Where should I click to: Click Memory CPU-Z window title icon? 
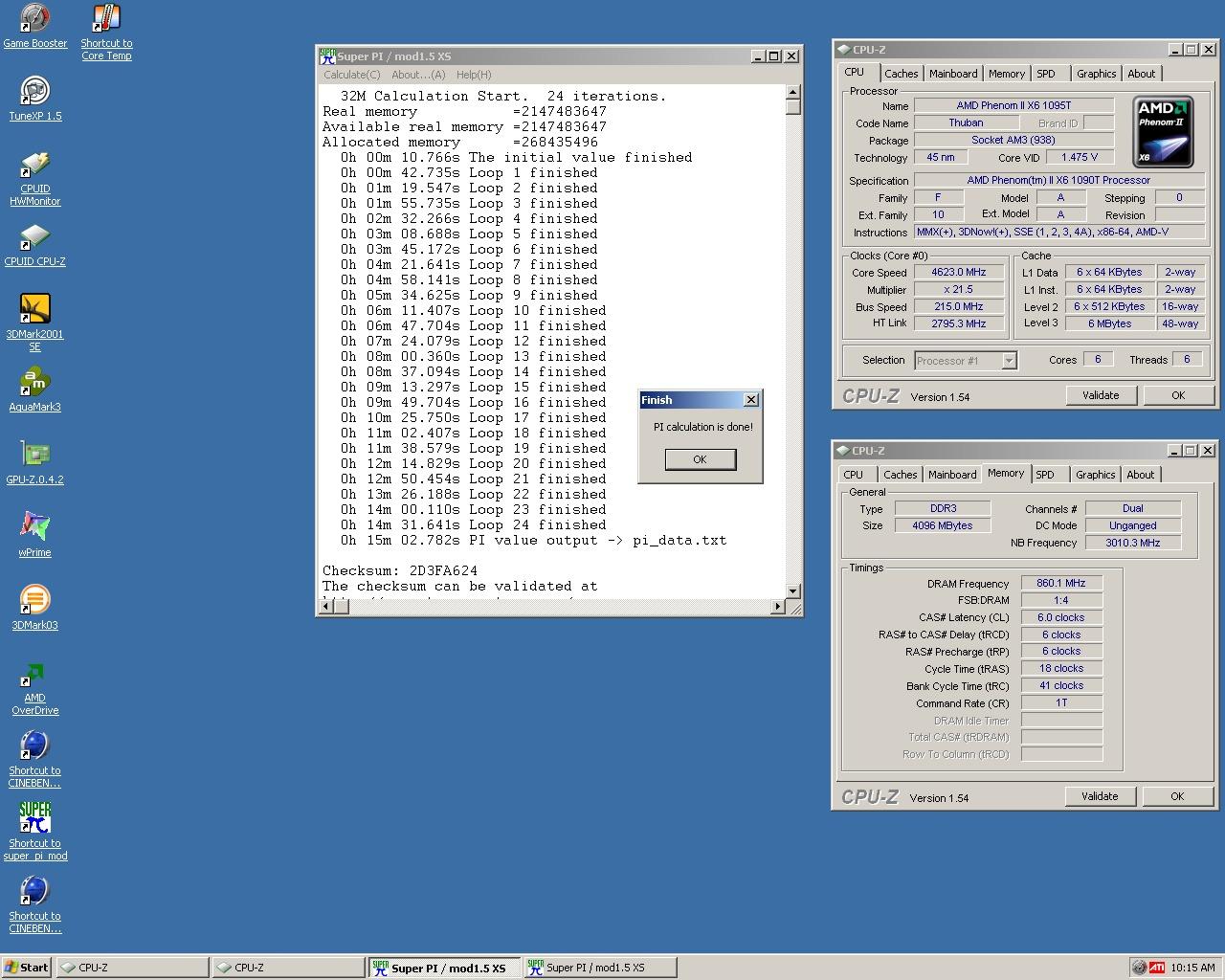[x=843, y=450]
